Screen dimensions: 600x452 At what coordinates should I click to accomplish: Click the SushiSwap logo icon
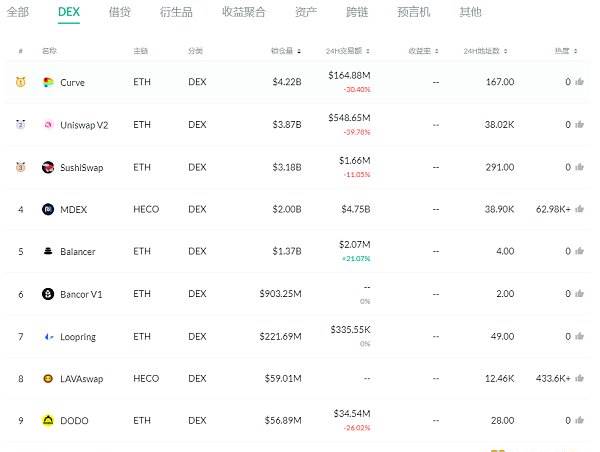48,167
